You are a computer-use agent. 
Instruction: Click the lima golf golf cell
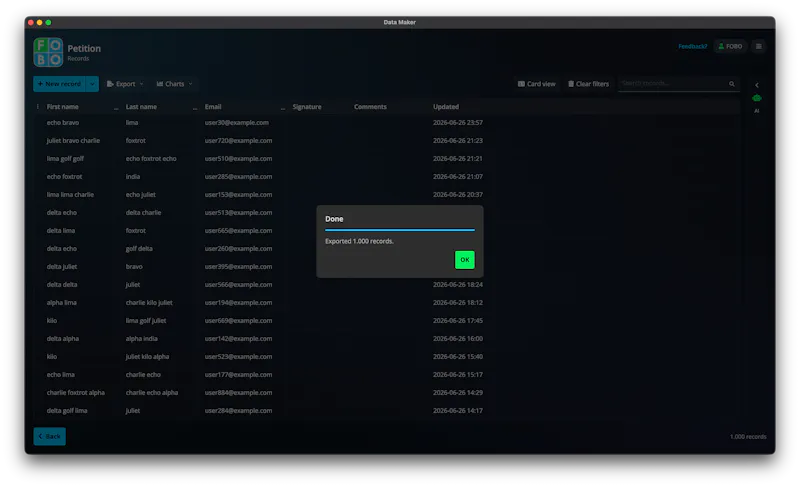[65, 159]
